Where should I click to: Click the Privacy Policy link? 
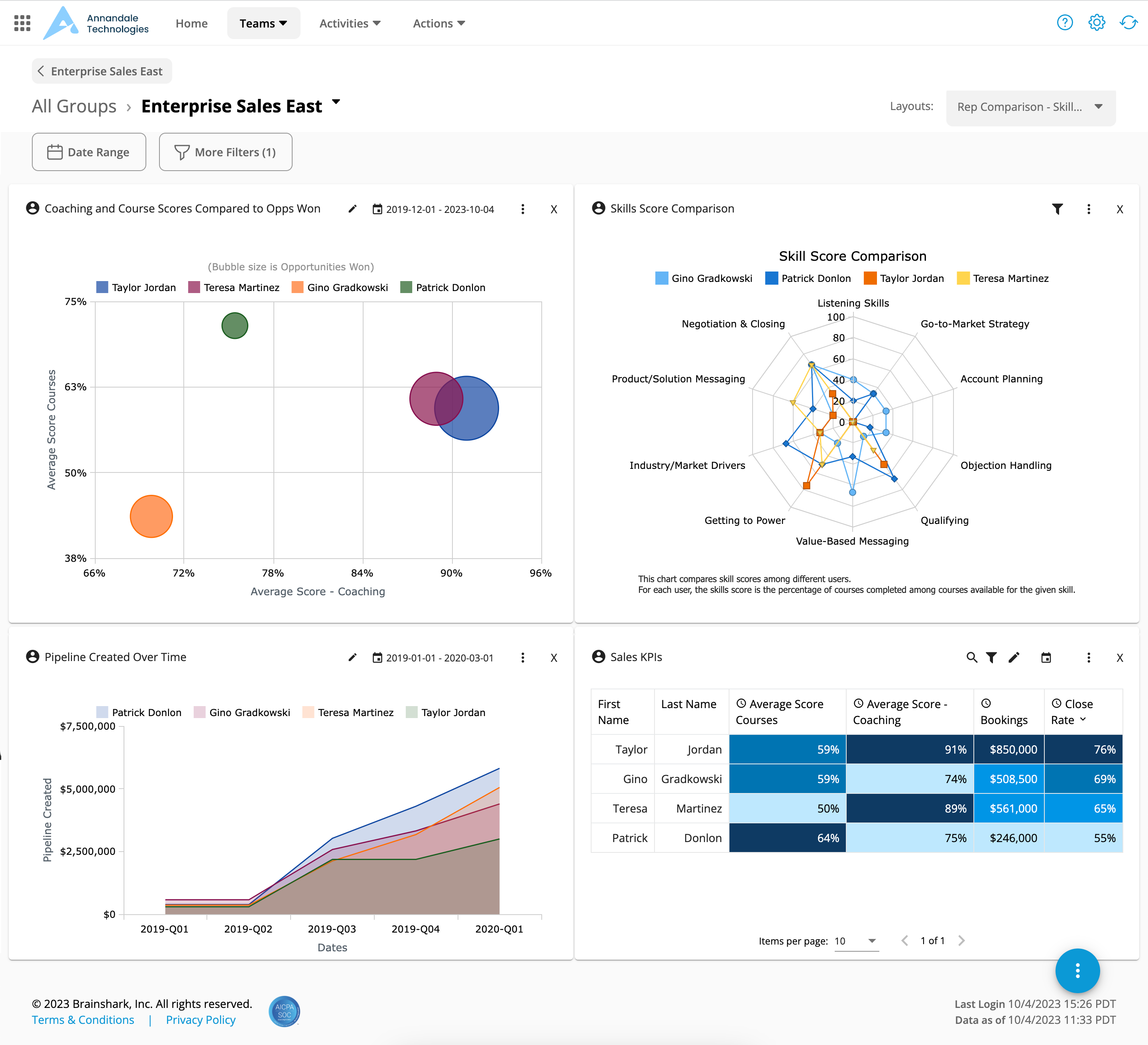click(x=200, y=1020)
